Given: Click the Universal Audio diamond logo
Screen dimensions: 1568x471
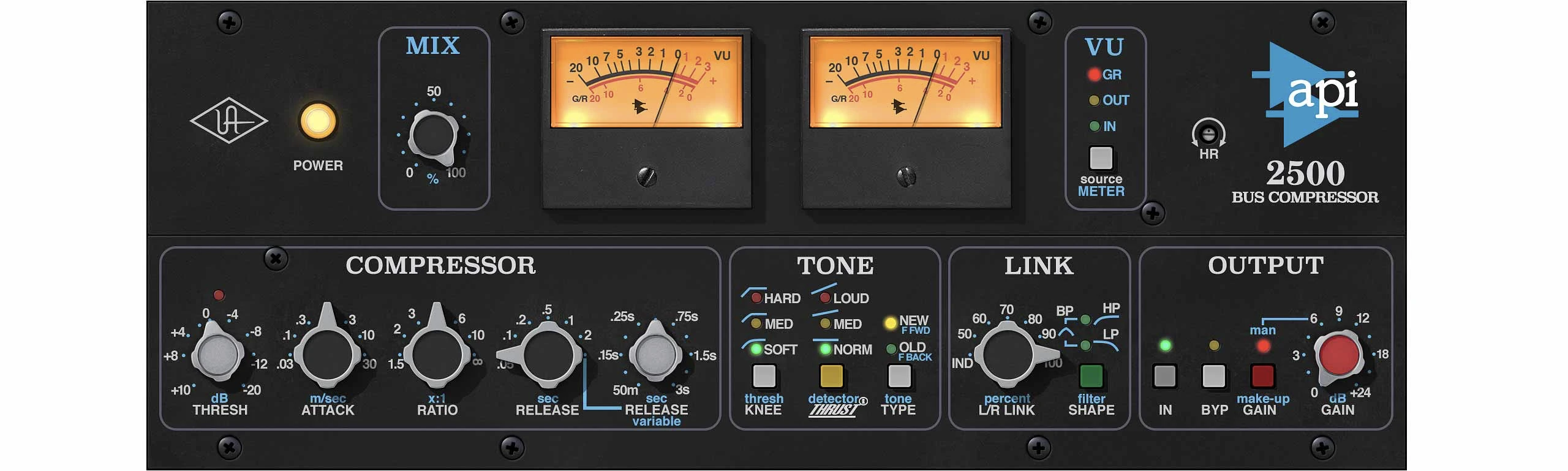Looking at the screenshot, I should click(x=228, y=120).
